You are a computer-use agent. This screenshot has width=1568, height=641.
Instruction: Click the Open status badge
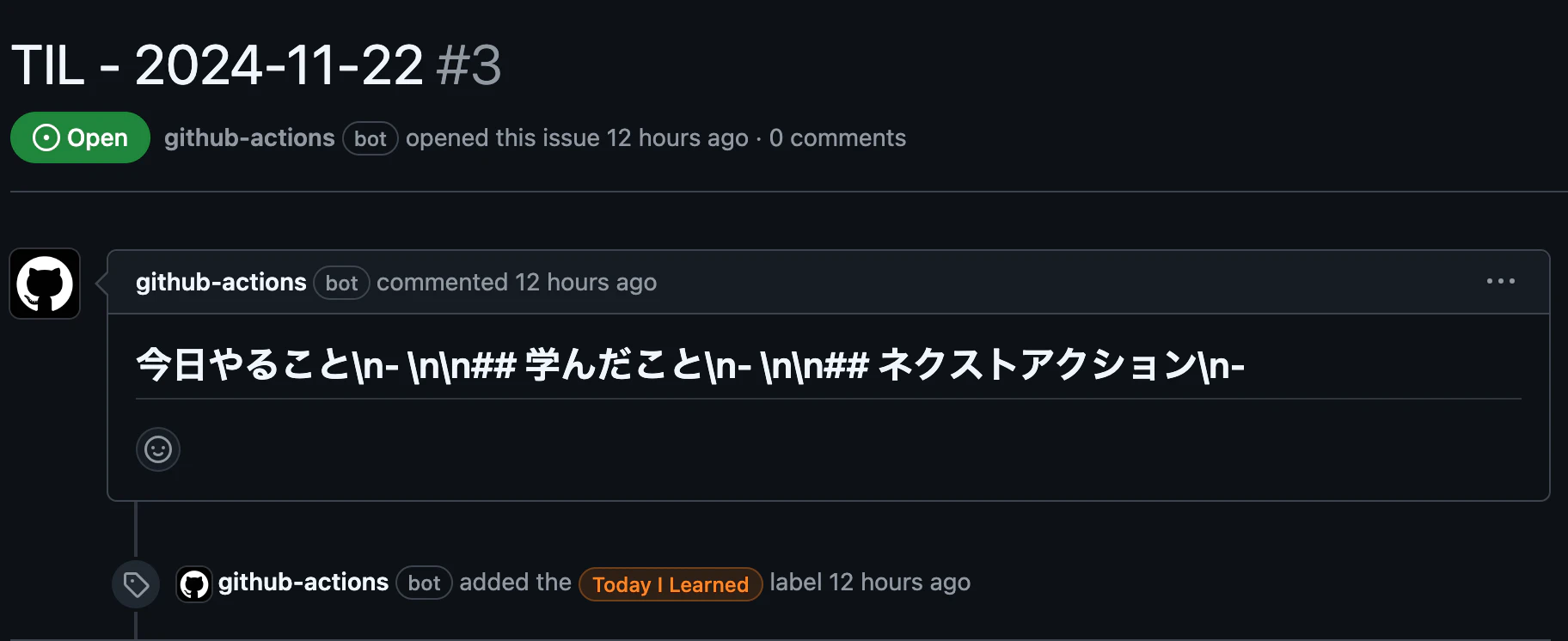pyautogui.click(x=80, y=137)
